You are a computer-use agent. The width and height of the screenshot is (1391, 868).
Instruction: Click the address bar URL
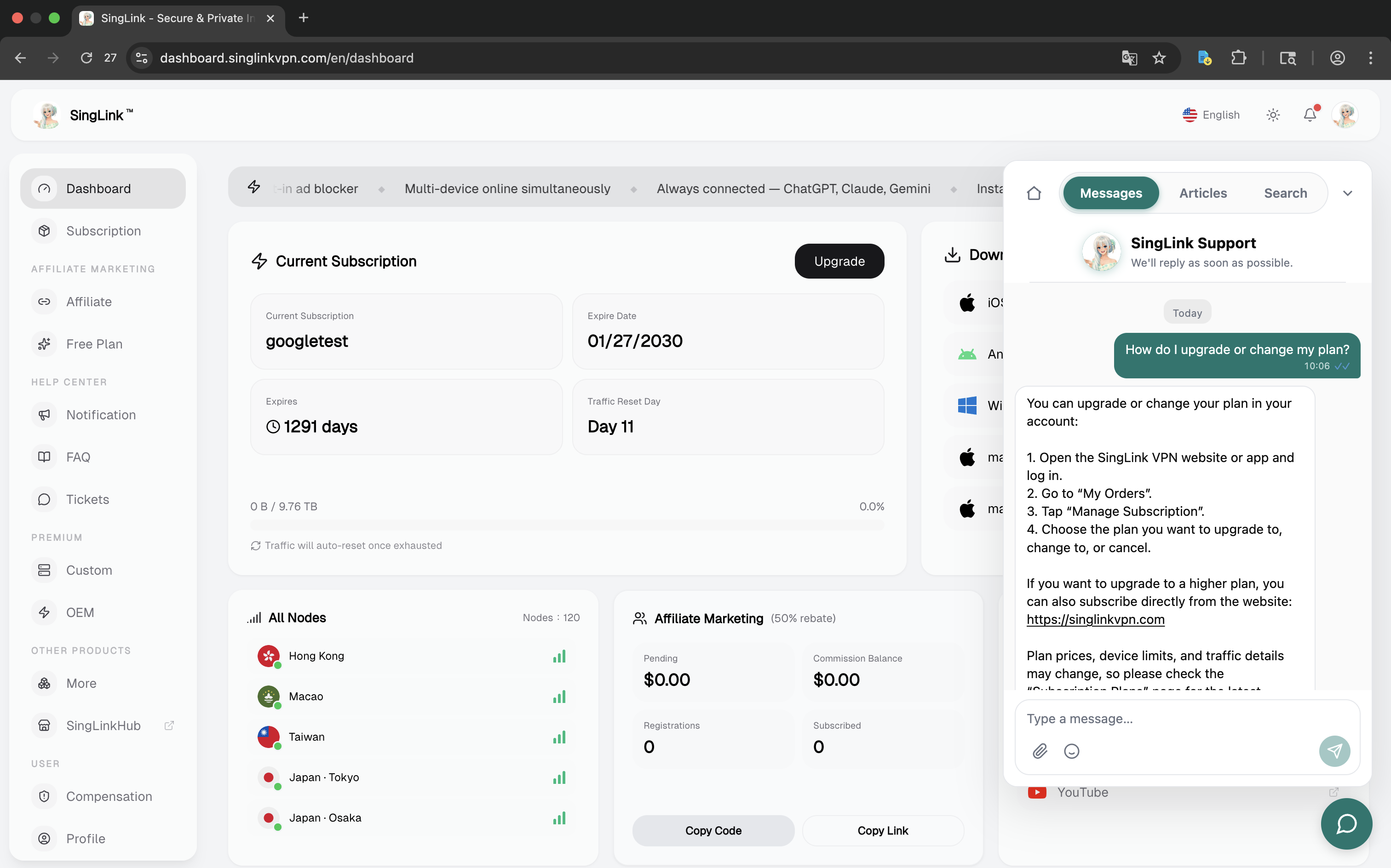pos(286,58)
